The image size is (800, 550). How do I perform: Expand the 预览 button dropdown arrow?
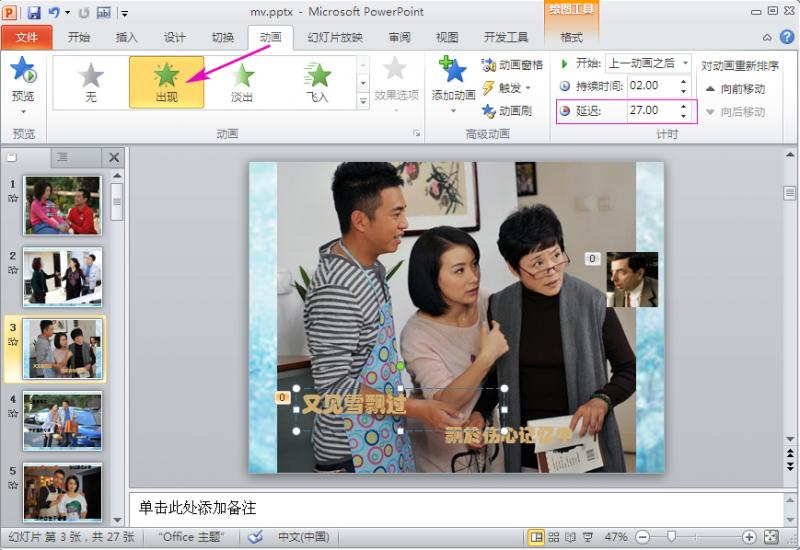click(23, 111)
